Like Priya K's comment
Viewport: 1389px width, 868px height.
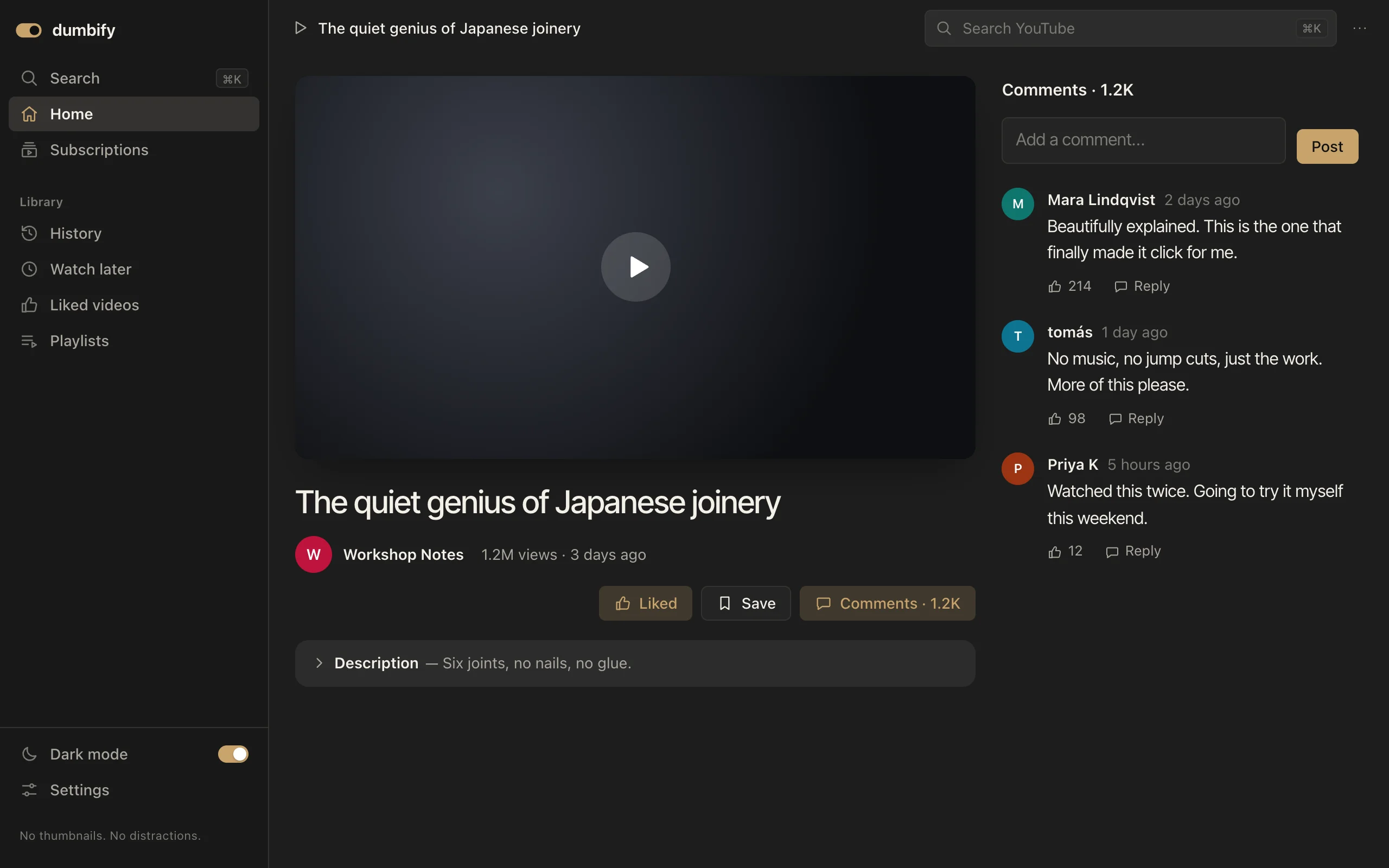(1065, 551)
